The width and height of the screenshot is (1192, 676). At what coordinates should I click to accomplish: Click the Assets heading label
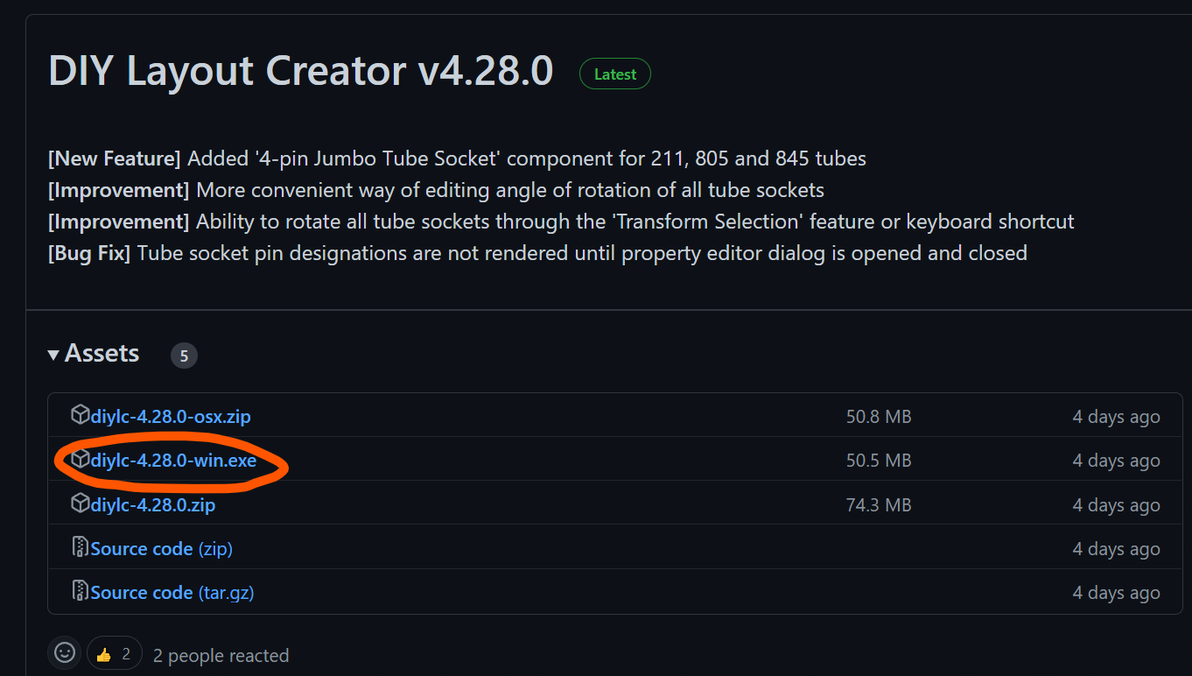102,354
